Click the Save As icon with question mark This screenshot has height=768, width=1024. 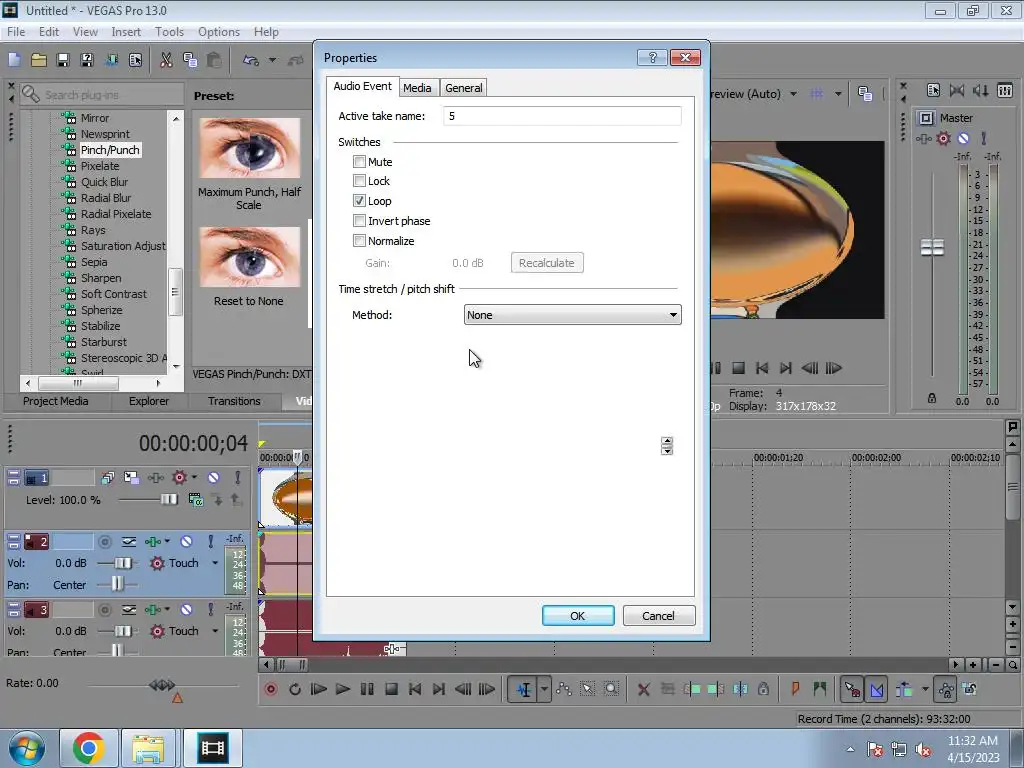pos(87,60)
